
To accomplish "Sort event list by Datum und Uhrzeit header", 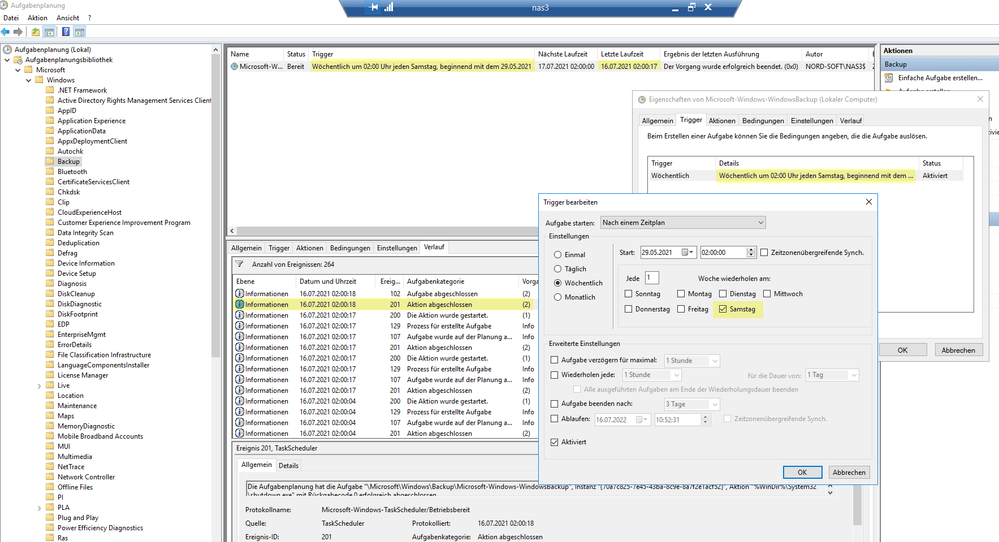I will (x=327, y=281).
